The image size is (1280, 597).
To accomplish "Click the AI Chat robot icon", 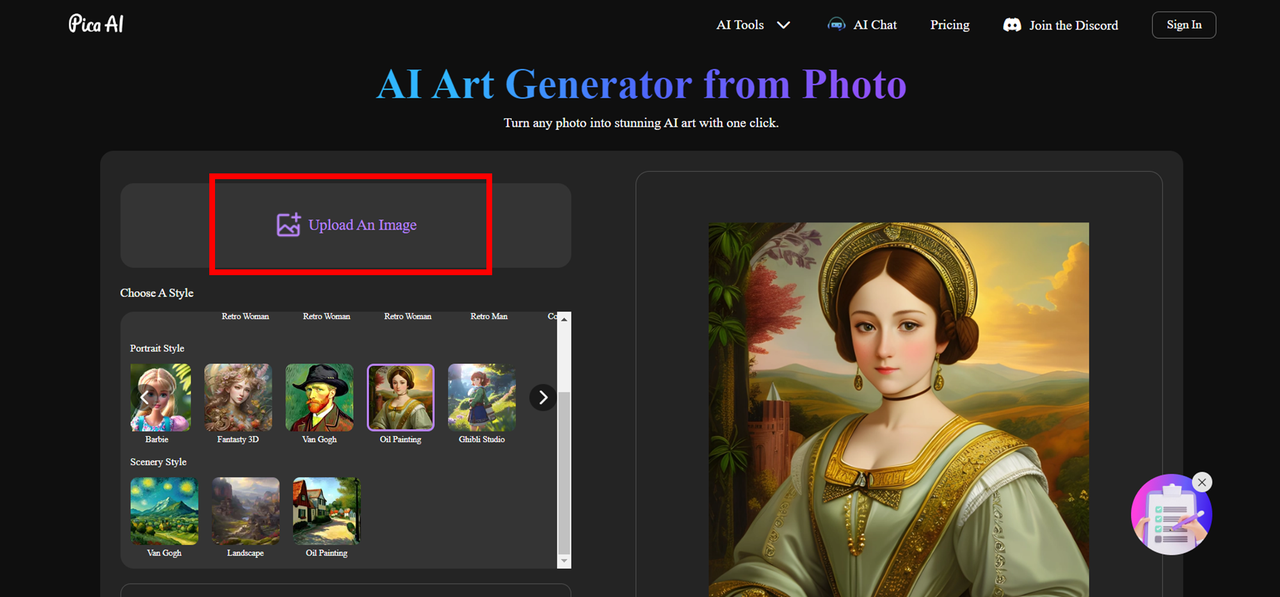I will pos(837,25).
